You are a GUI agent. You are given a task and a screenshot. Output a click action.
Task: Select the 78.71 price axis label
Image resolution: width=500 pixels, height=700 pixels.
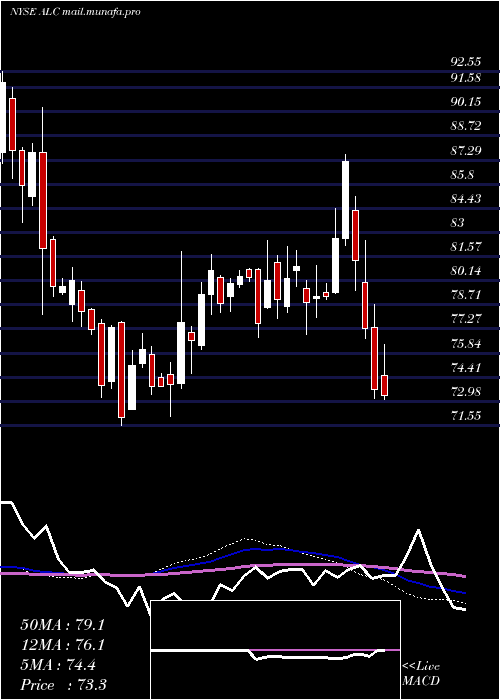coord(466,295)
